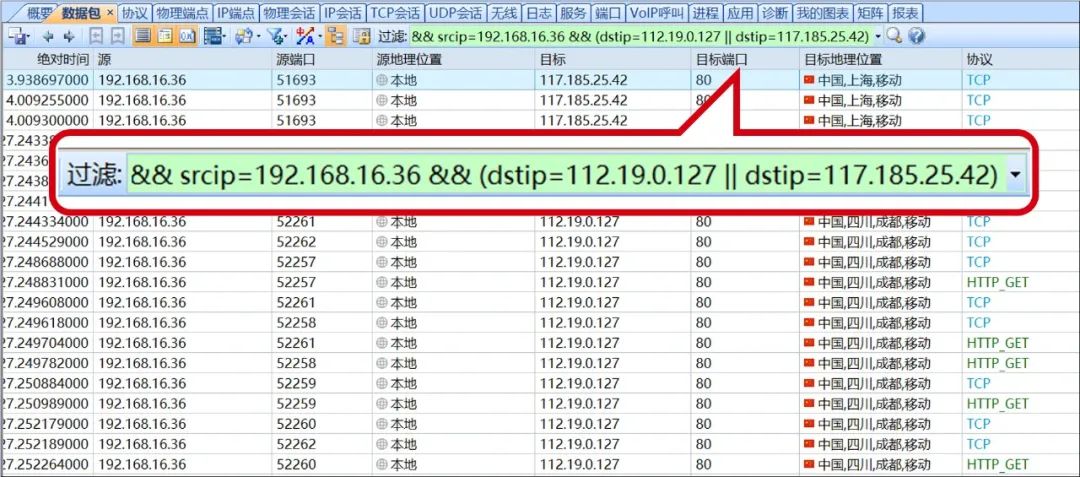
Task: Open help with the question mark icon
Action: pyautogui.click(x=915, y=36)
